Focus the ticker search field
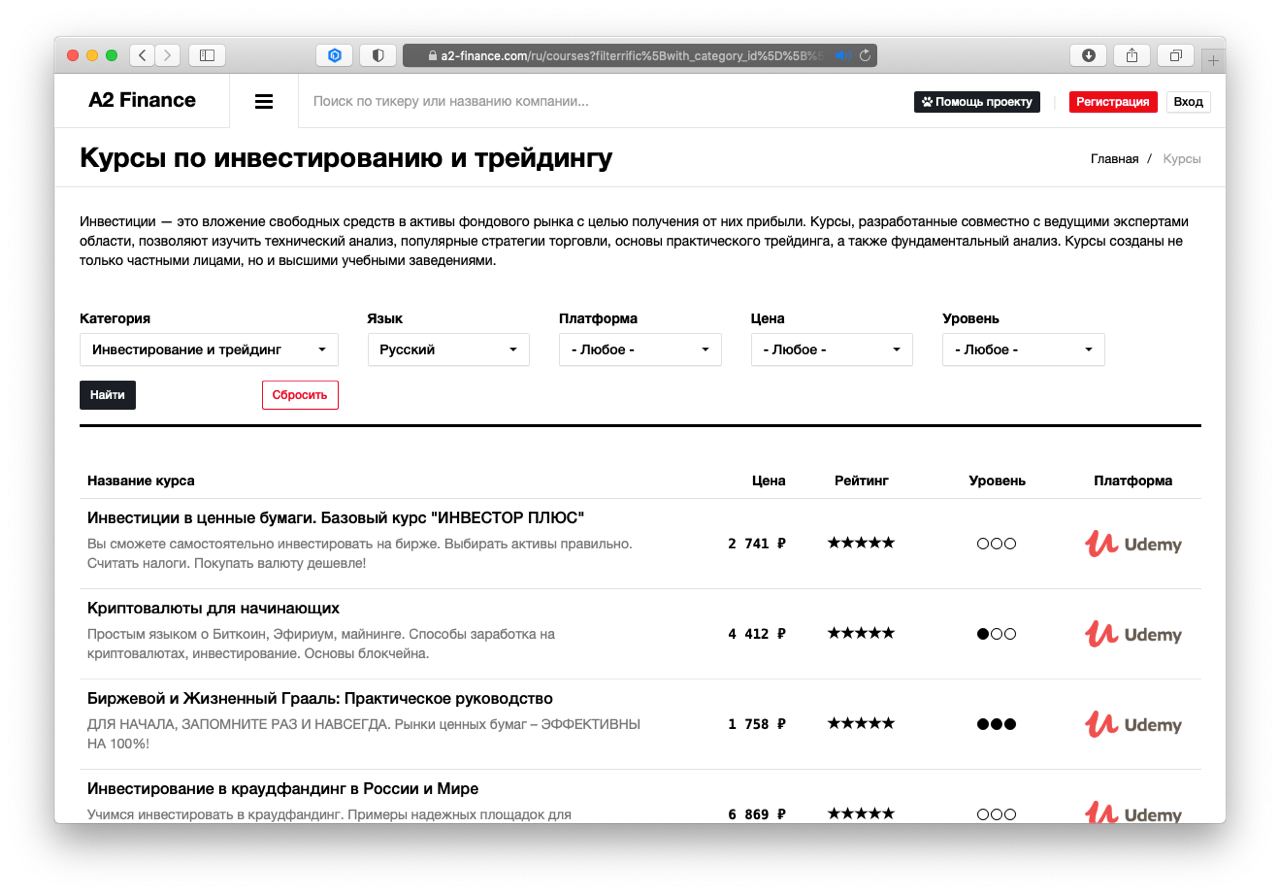 (600, 101)
